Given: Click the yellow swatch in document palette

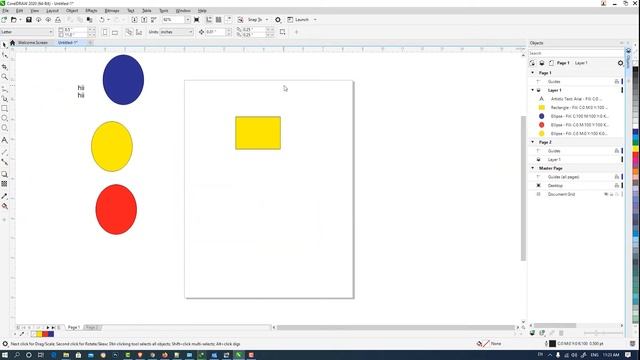Looking at the screenshot, I should click(x=40, y=334).
